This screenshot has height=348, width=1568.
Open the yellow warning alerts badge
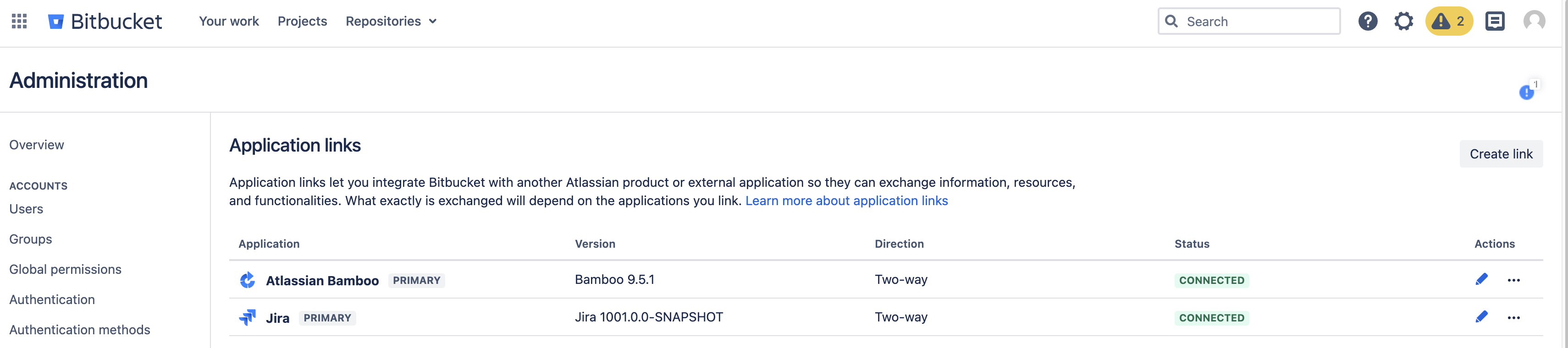(1449, 22)
